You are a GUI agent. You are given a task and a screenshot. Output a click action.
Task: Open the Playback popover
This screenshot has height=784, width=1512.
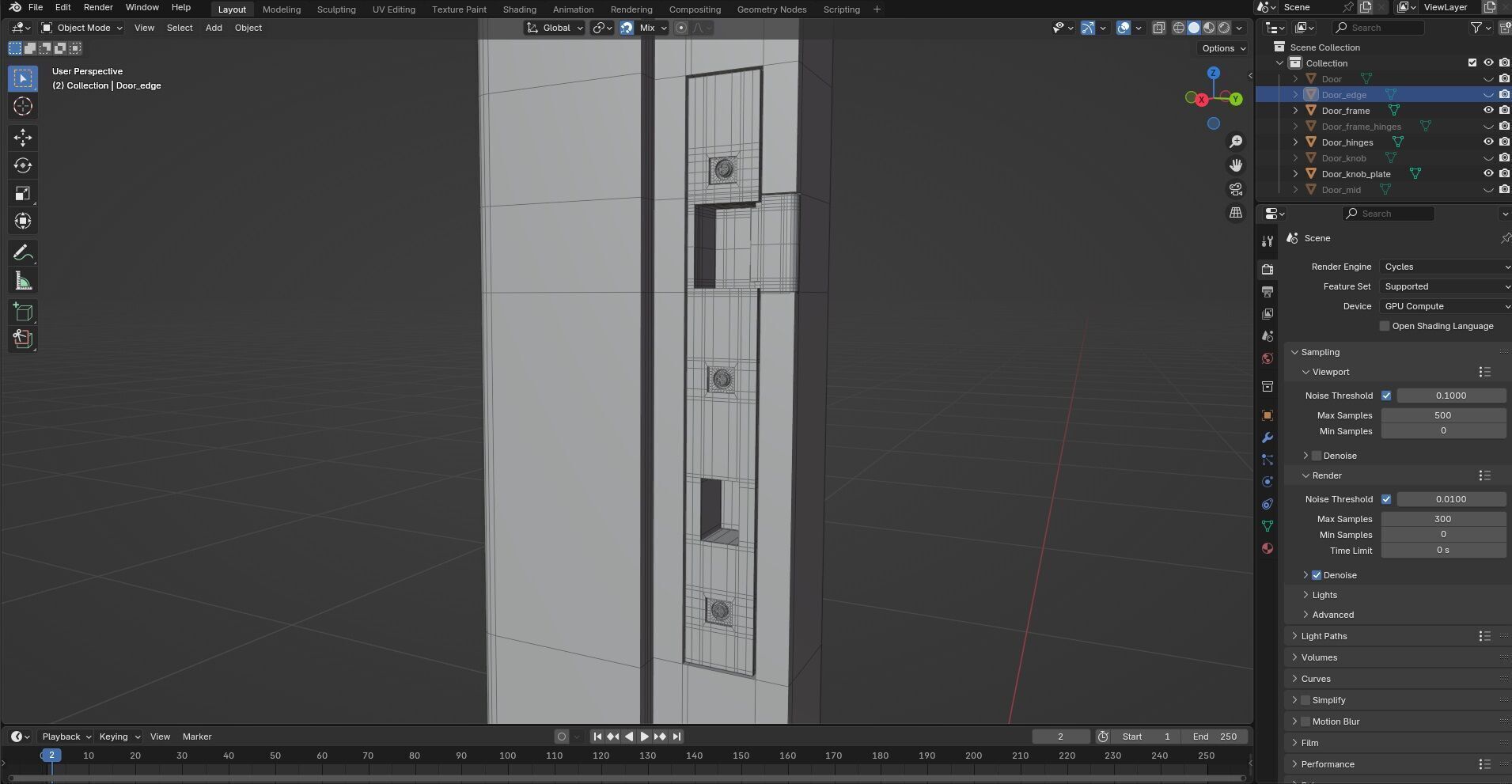(x=66, y=737)
